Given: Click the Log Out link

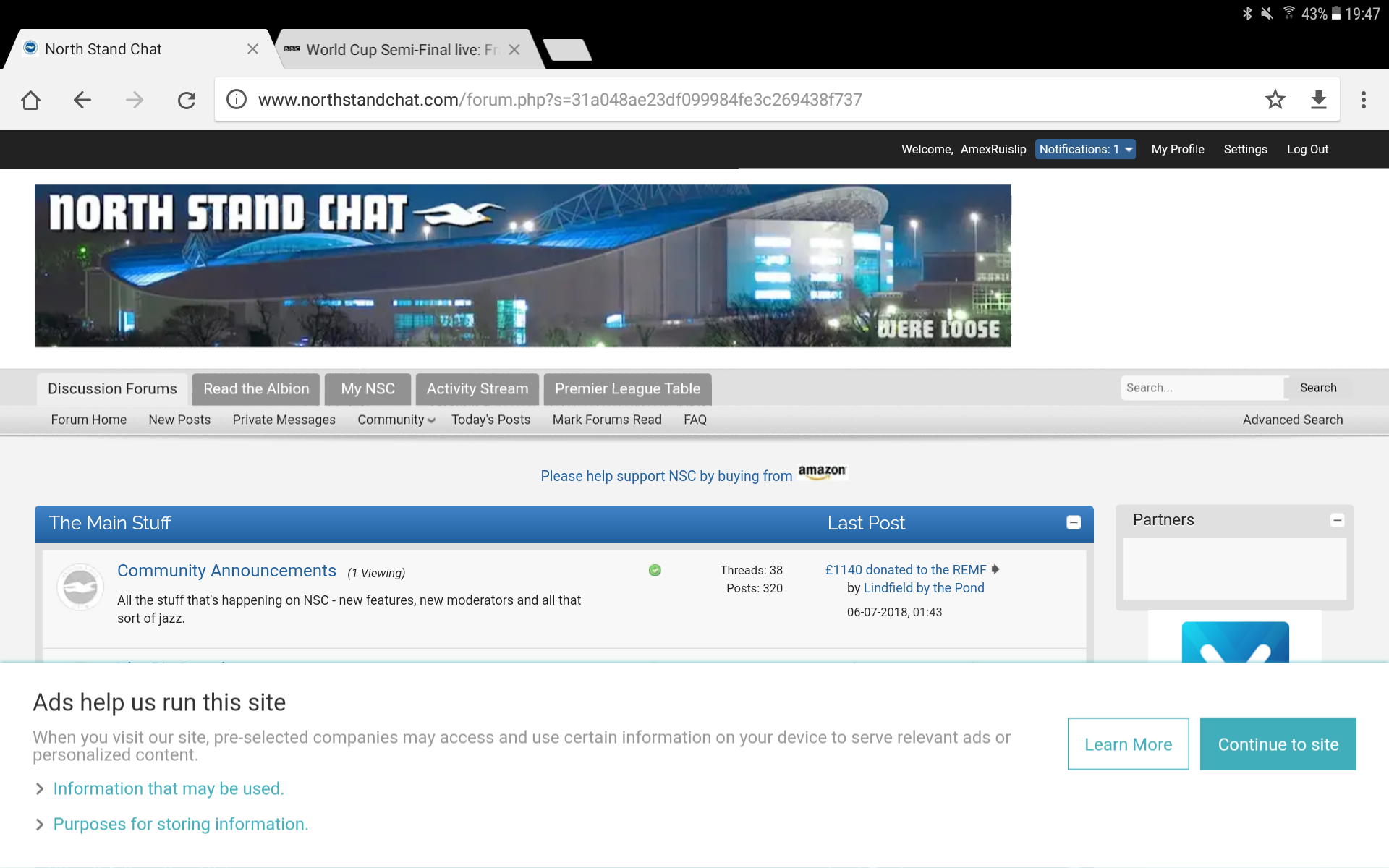Looking at the screenshot, I should [1307, 149].
